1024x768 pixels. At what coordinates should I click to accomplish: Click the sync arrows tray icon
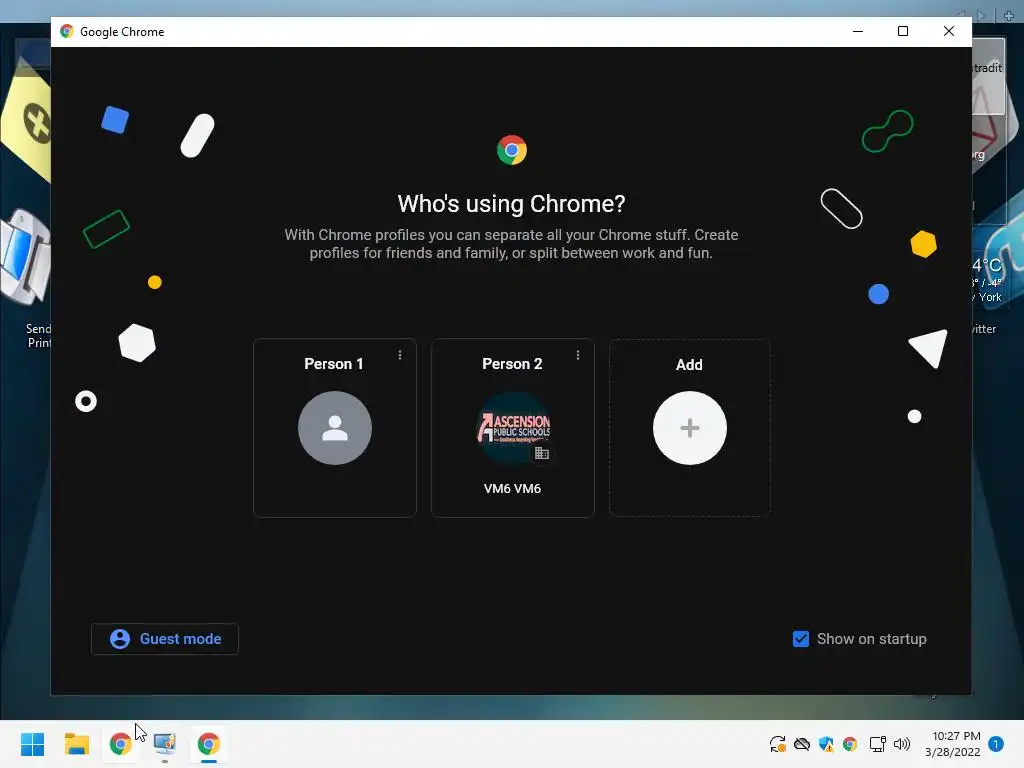click(x=777, y=744)
